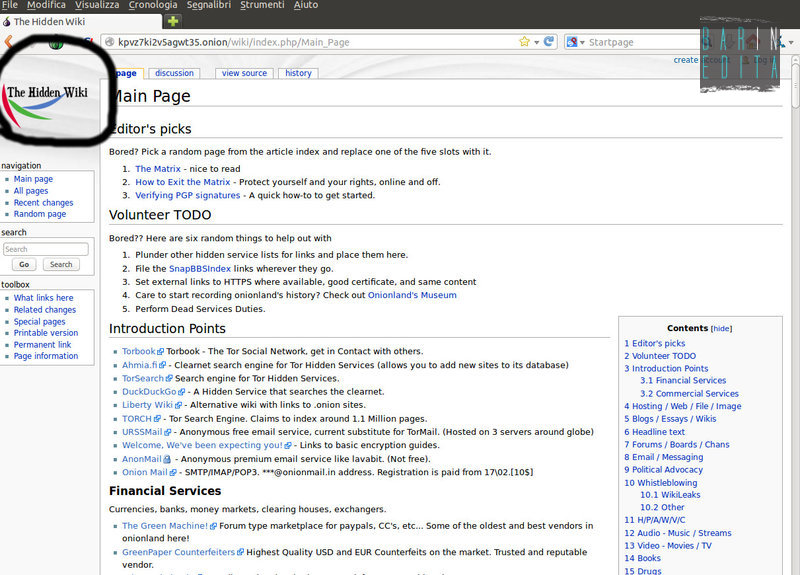Open the Modifica menu

point(46,5)
